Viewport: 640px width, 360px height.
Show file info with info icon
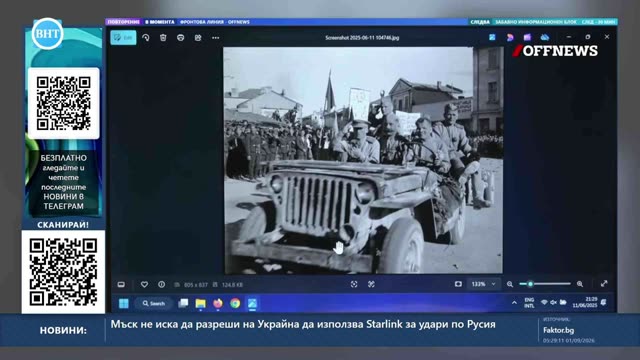point(162,284)
